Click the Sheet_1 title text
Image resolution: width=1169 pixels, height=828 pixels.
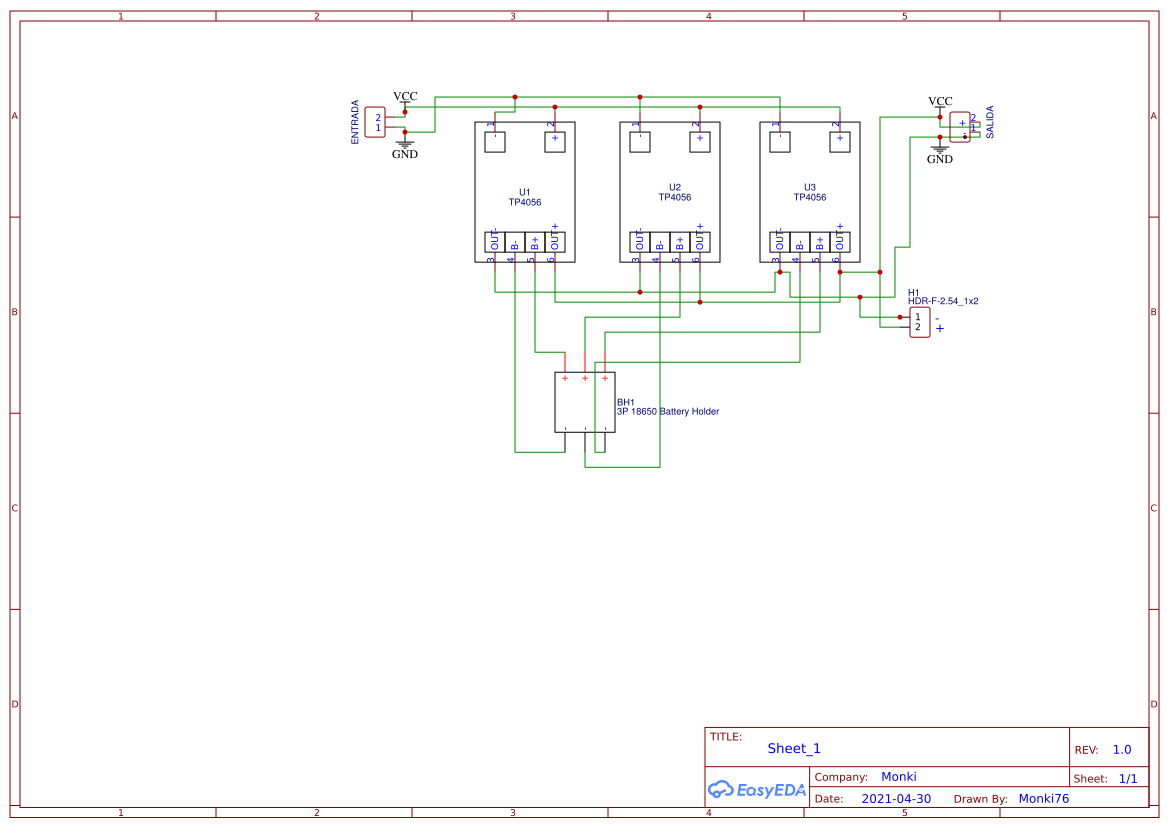[x=792, y=748]
